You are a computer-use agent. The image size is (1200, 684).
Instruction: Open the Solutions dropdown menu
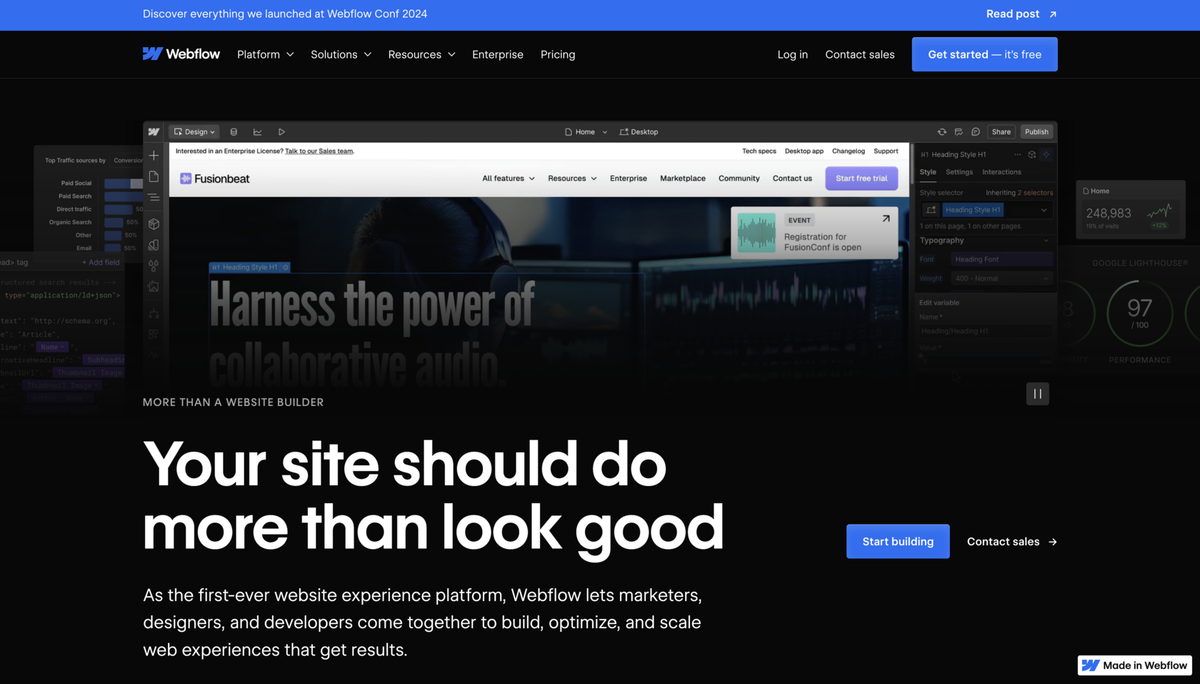tap(341, 54)
